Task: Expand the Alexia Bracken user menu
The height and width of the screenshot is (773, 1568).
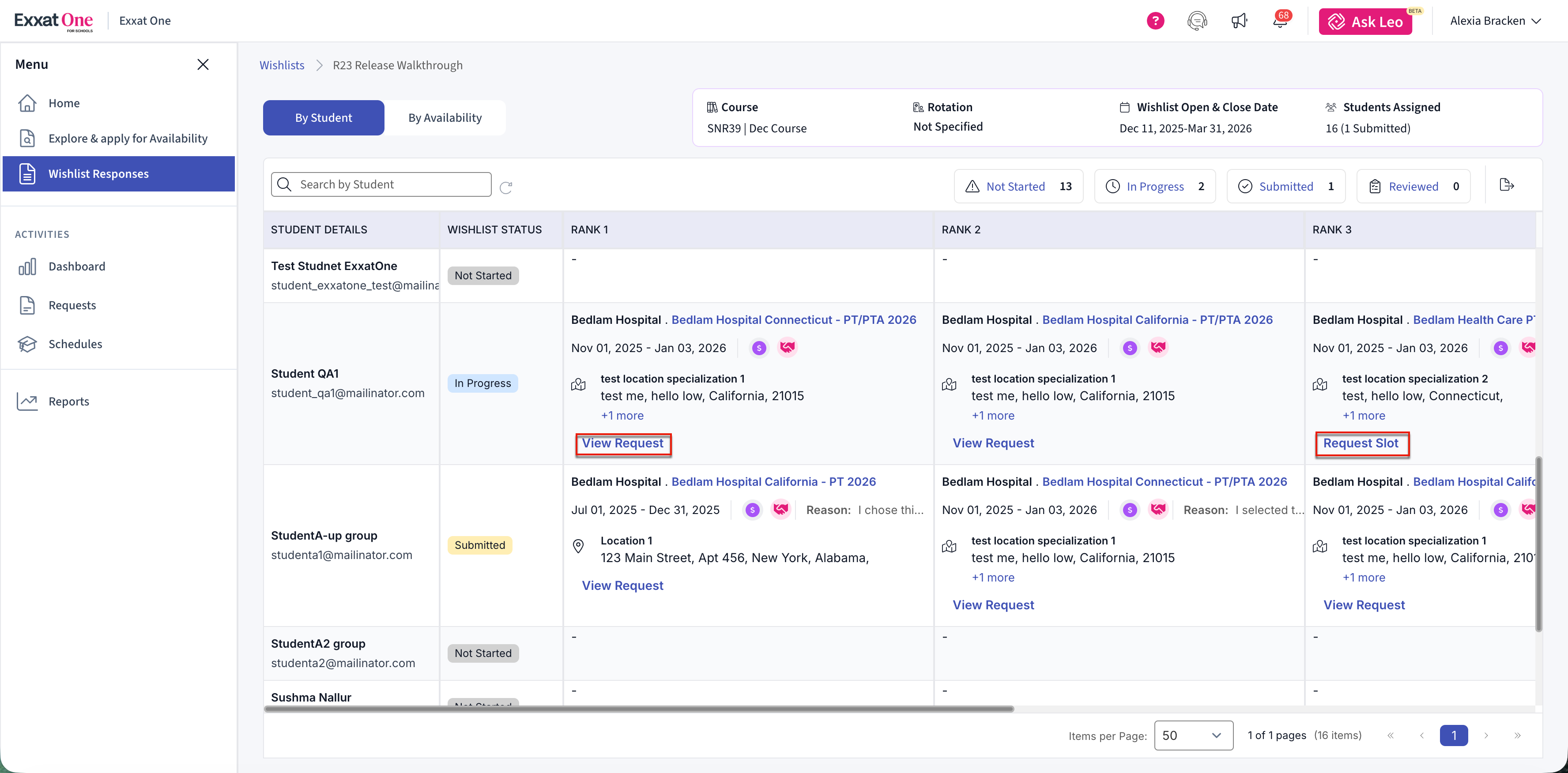Action: 1494,21
